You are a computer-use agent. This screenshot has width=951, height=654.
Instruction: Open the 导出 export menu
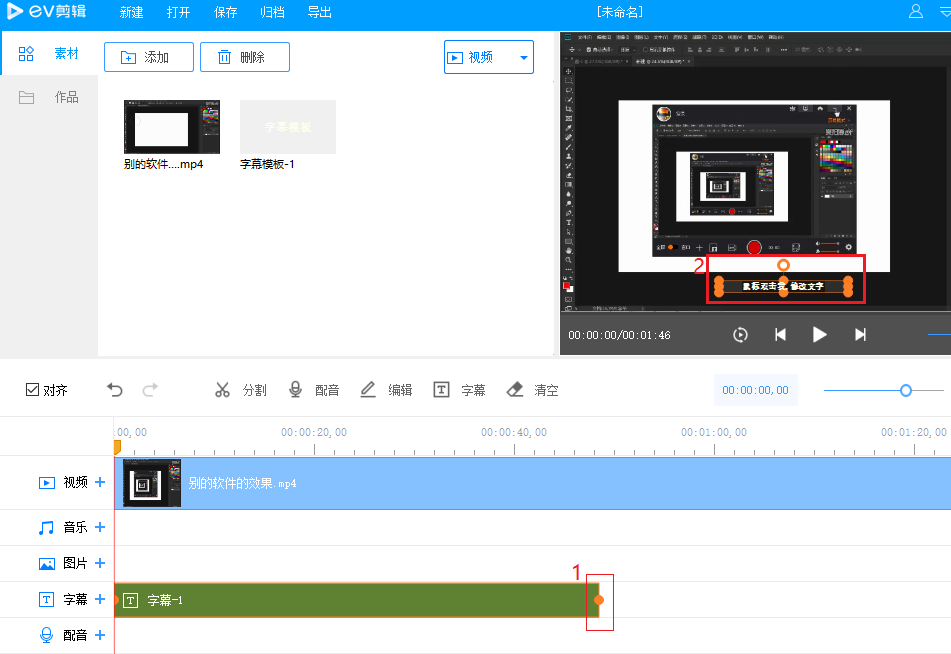point(319,12)
